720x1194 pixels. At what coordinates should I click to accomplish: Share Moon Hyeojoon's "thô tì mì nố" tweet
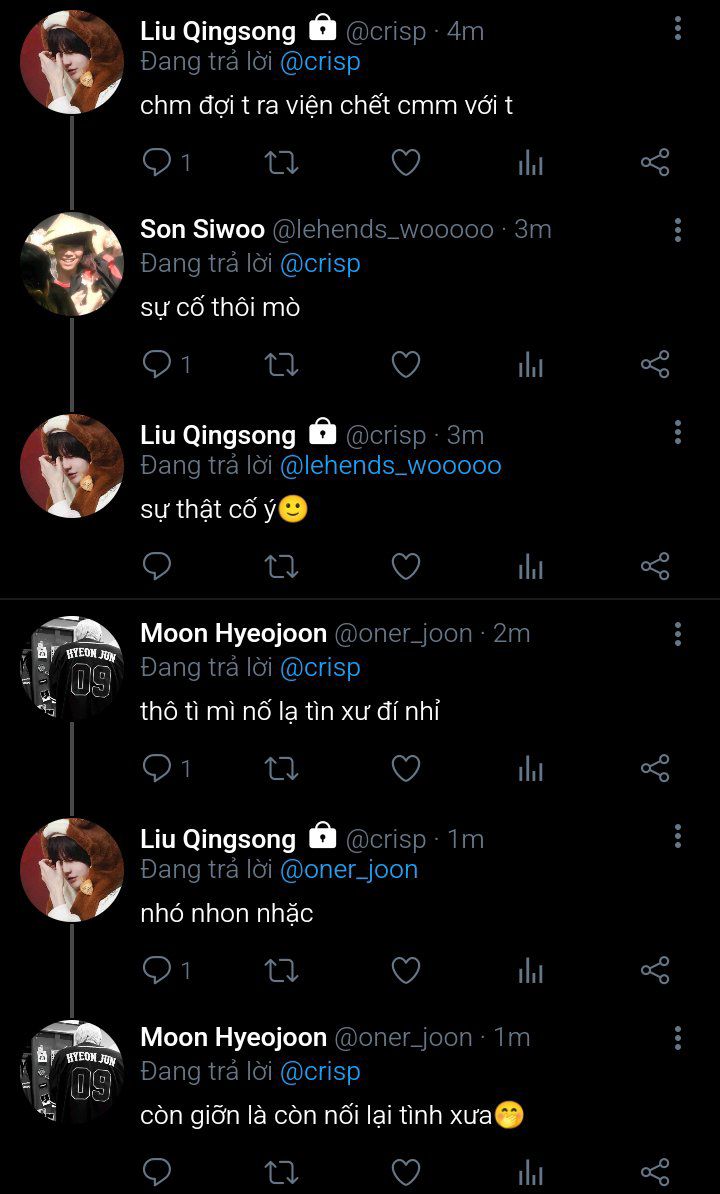(654, 768)
